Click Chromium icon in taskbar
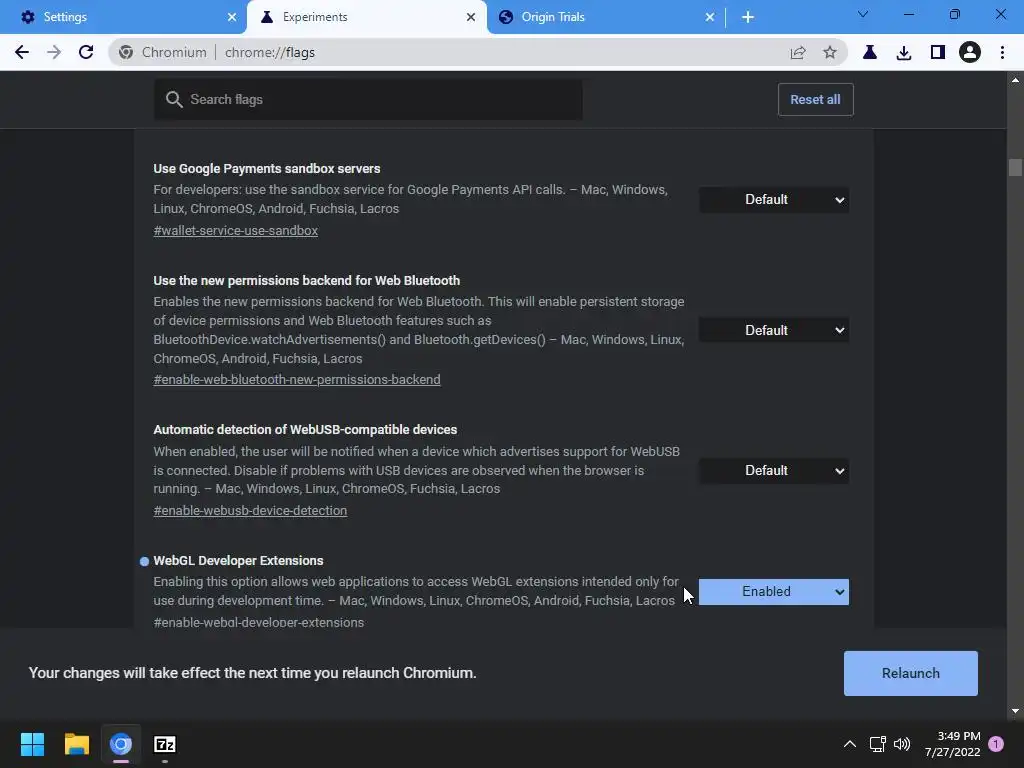The height and width of the screenshot is (768, 1024). point(121,744)
